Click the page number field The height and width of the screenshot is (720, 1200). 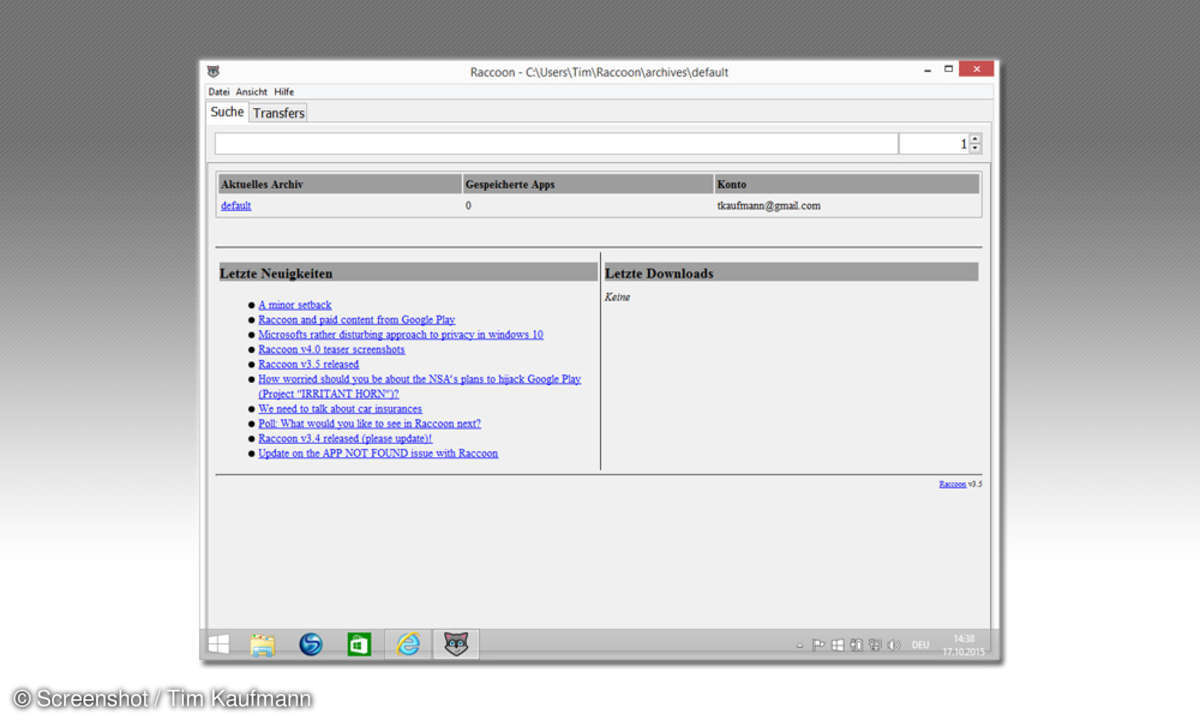pos(934,144)
